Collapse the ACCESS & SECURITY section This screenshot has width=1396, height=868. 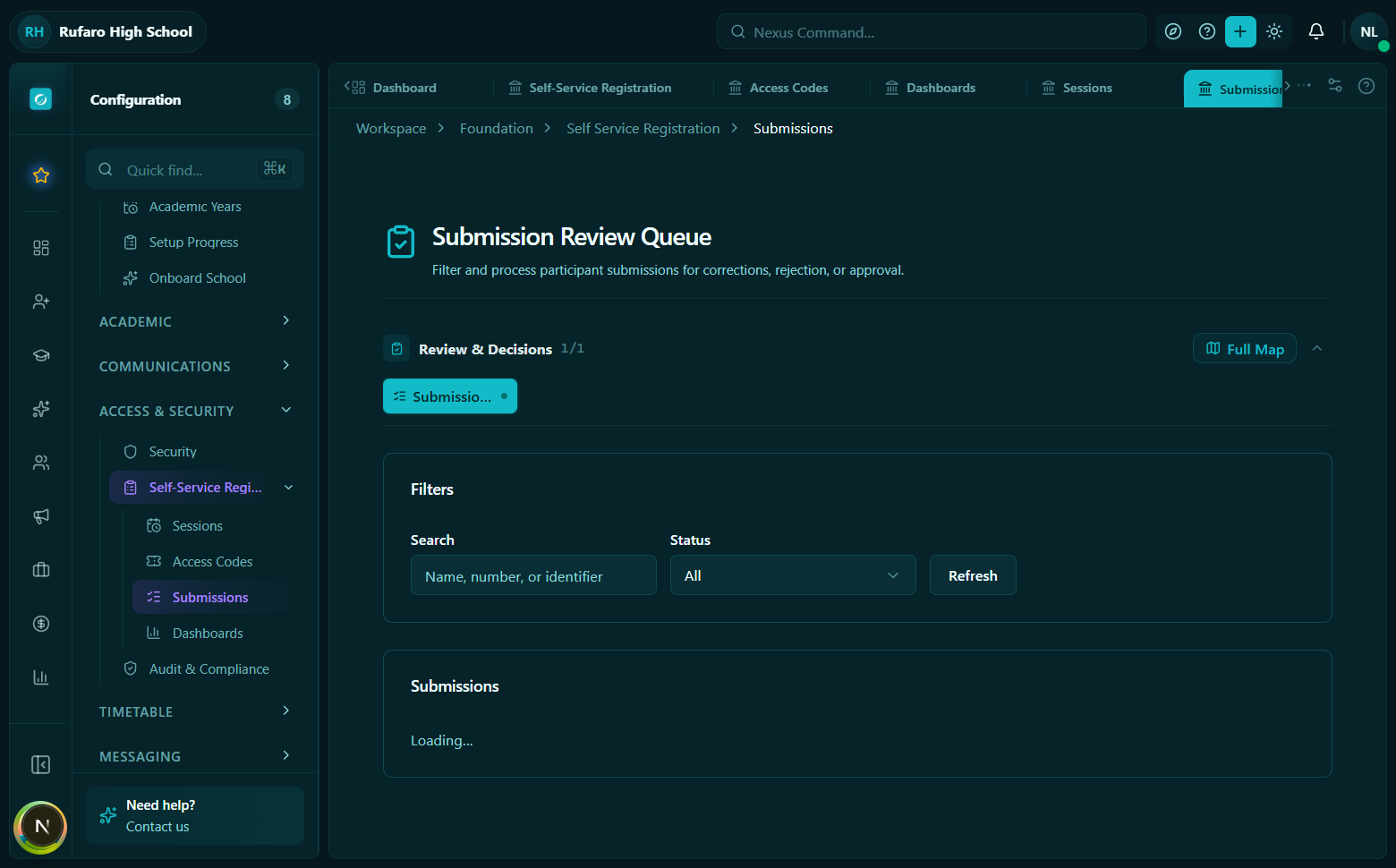point(195,411)
